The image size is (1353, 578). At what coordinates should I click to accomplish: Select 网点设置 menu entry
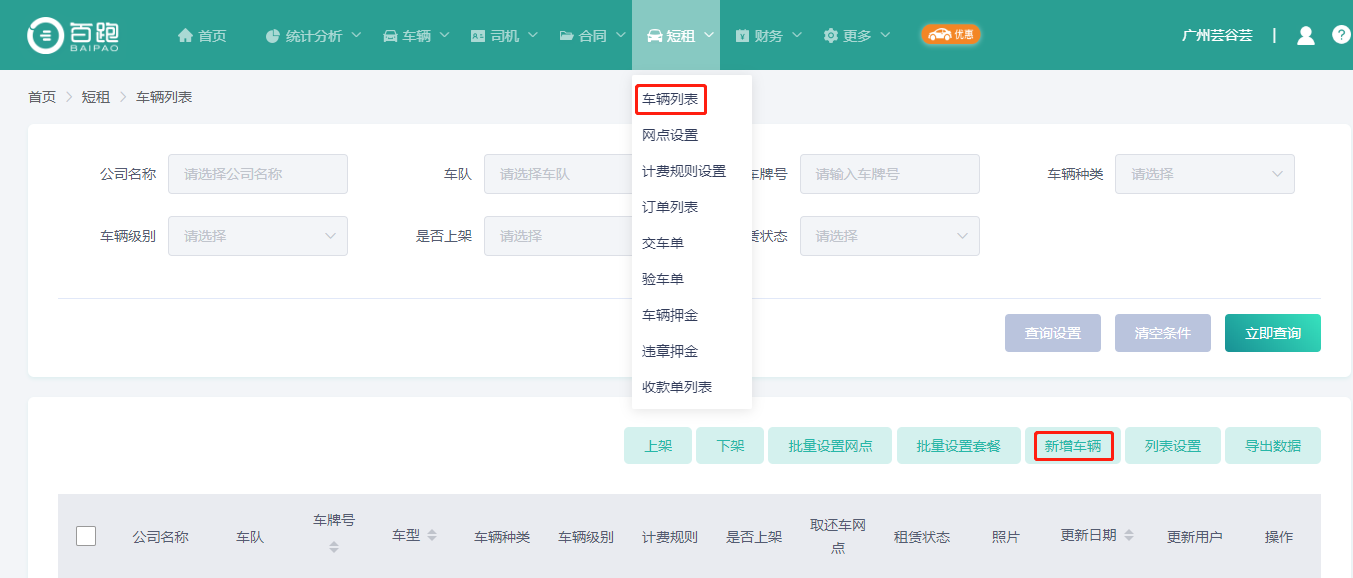point(670,135)
